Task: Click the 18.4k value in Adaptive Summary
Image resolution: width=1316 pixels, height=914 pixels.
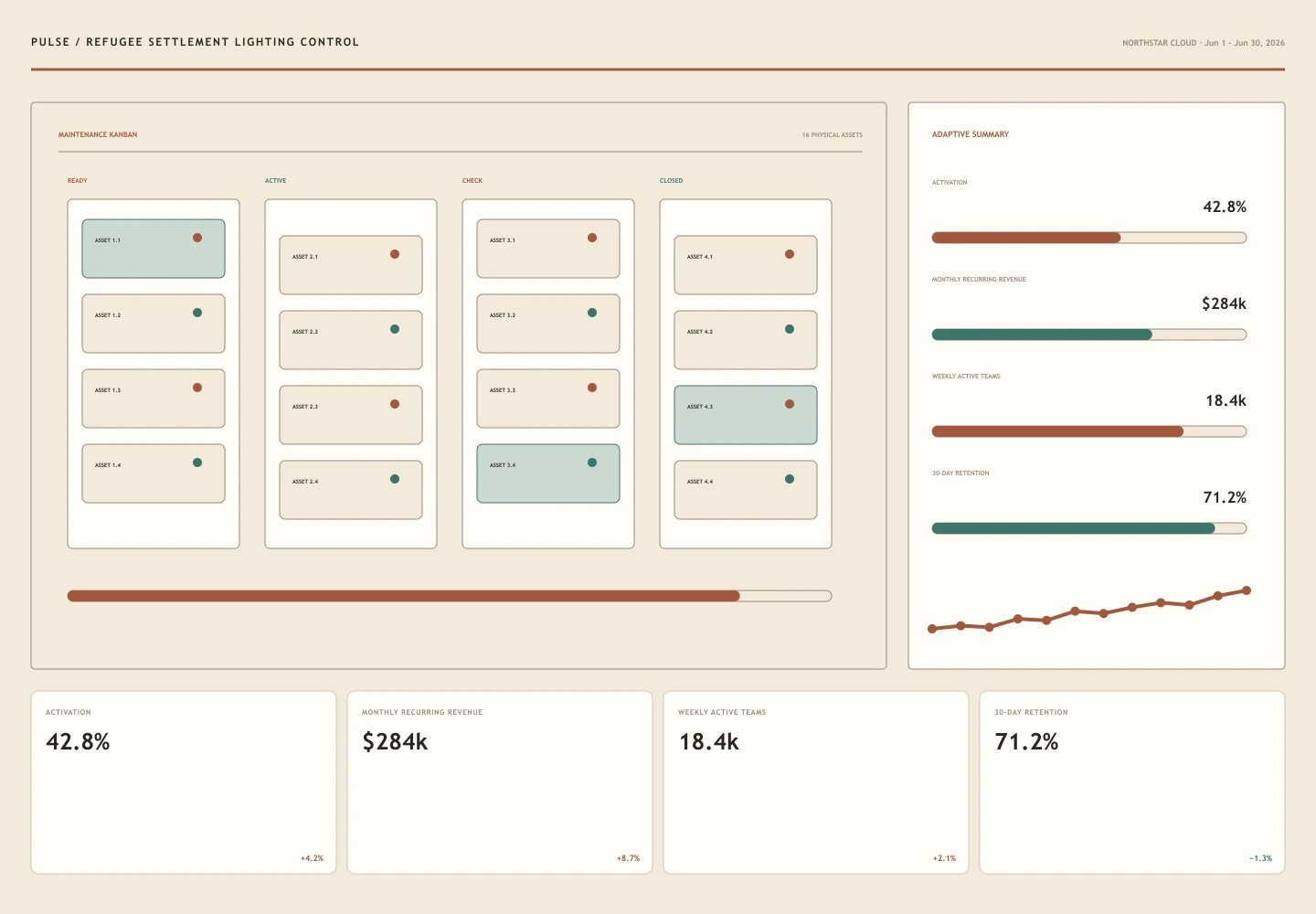Action: 1226,400
